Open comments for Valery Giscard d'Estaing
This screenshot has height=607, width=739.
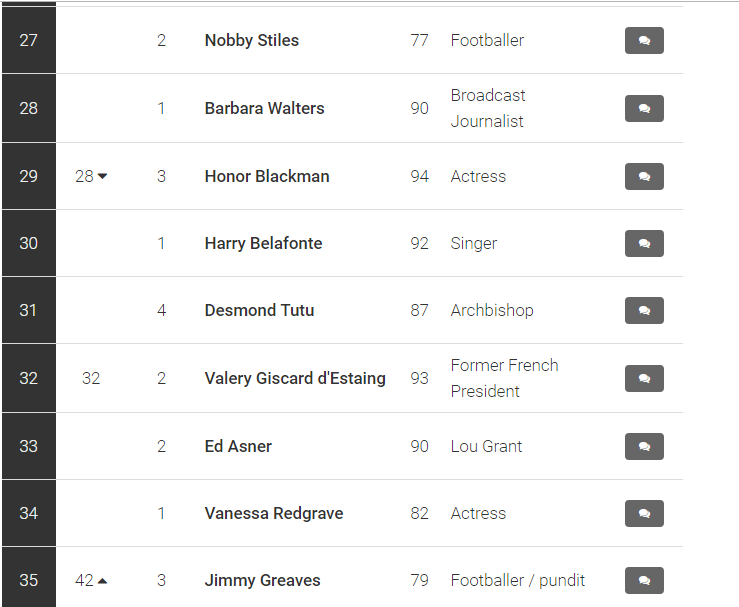(644, 378)
